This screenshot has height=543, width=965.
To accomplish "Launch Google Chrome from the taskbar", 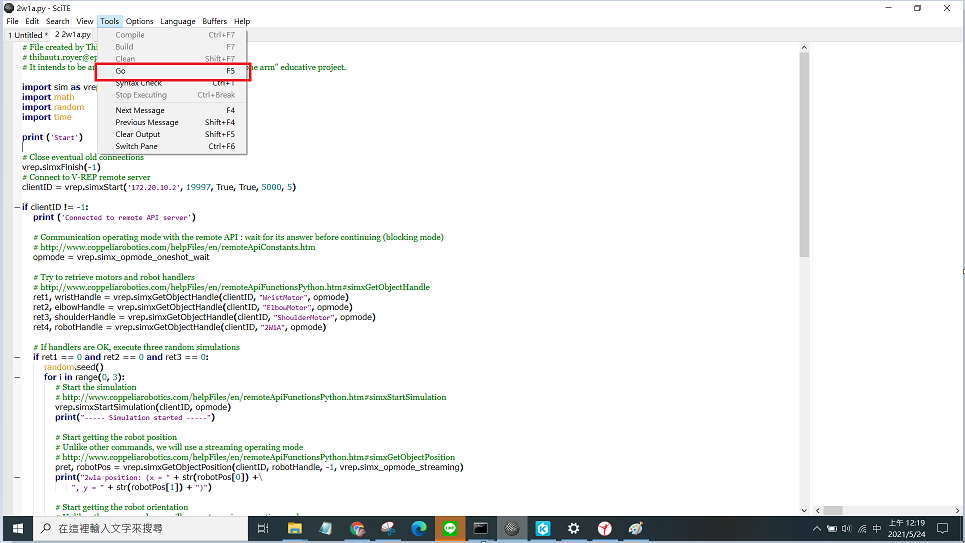I will [x=357, y=528].
